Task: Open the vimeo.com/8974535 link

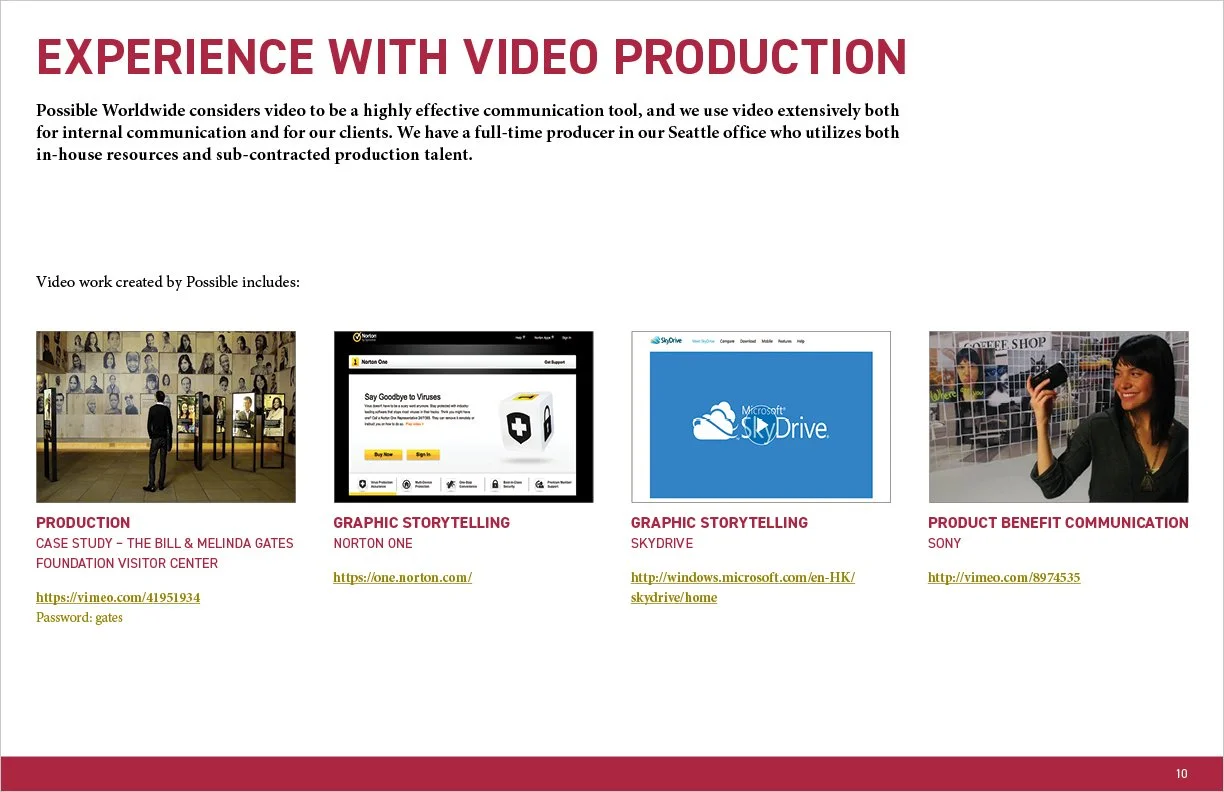Action: click(1004, 578)
